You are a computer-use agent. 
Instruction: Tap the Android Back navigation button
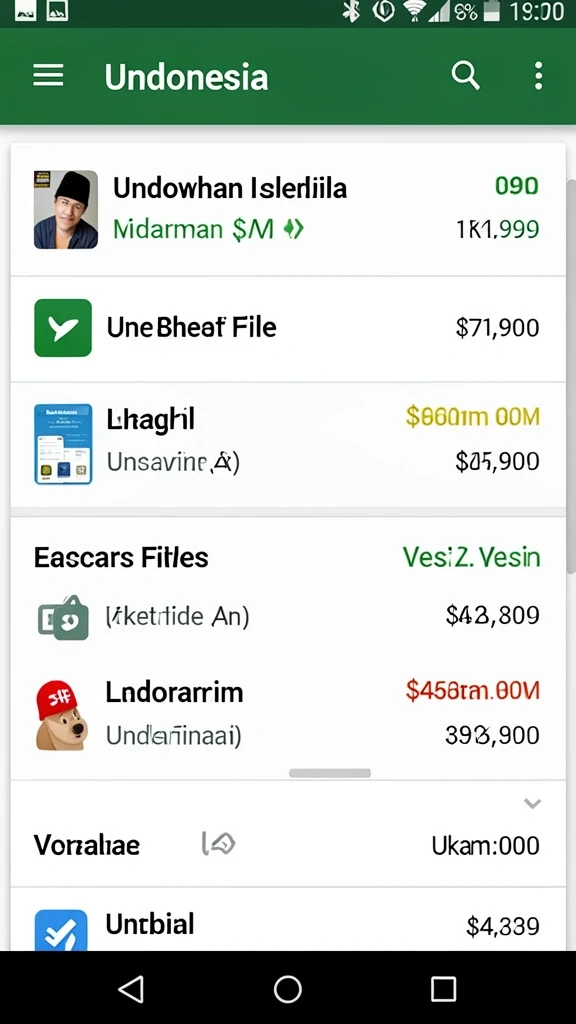(x=131, y=989)
